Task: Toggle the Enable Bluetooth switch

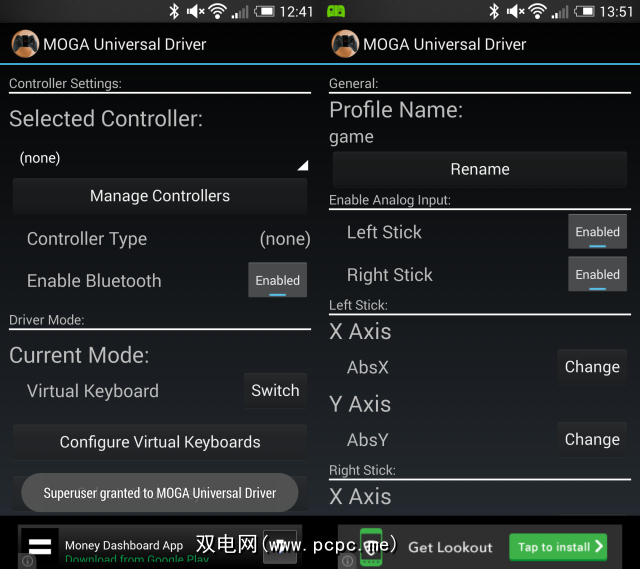Action: click(x=277, y=281)
